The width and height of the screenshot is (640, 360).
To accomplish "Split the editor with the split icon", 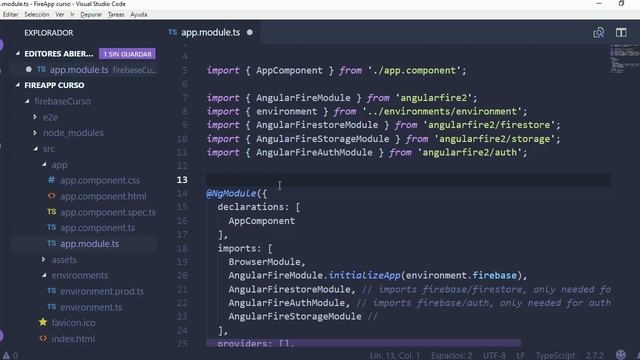I will click(x=621, y=33).
